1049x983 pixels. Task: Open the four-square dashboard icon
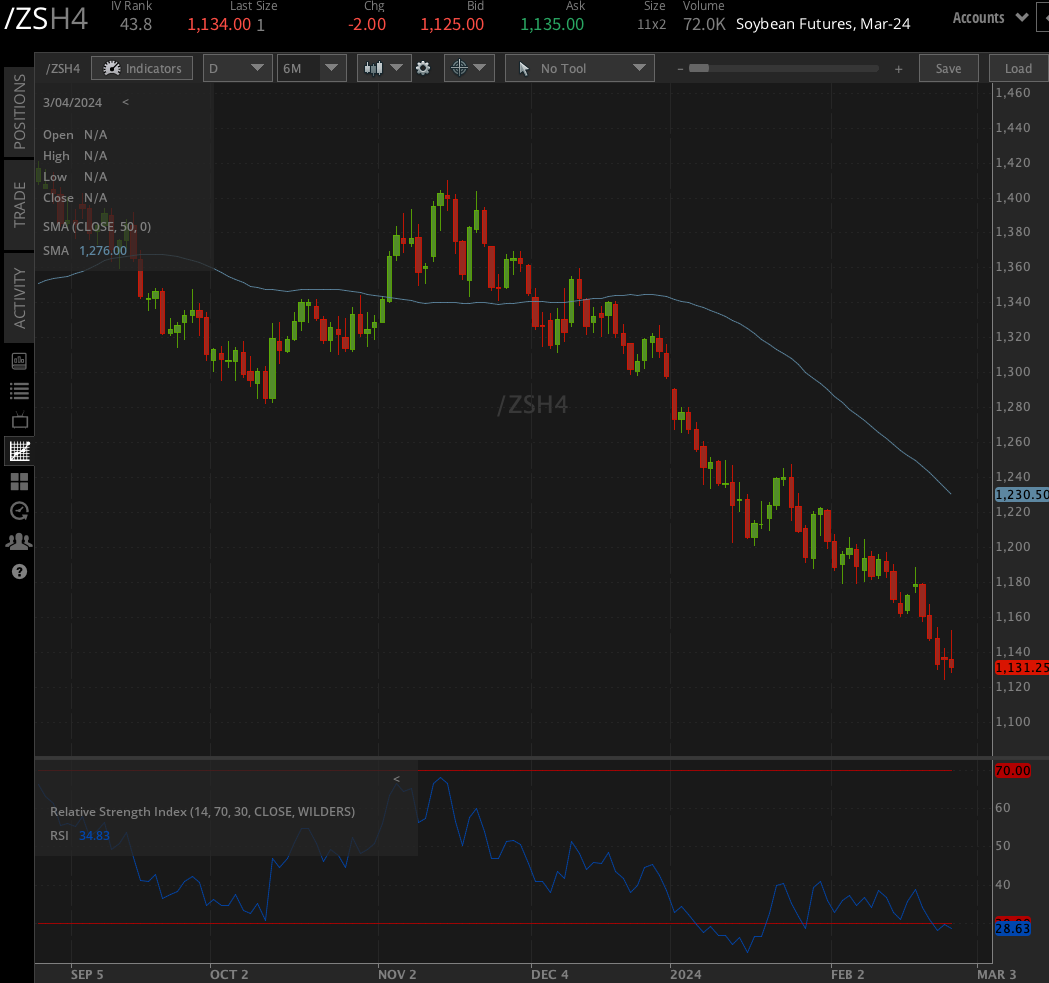click(x=19, y=482)
